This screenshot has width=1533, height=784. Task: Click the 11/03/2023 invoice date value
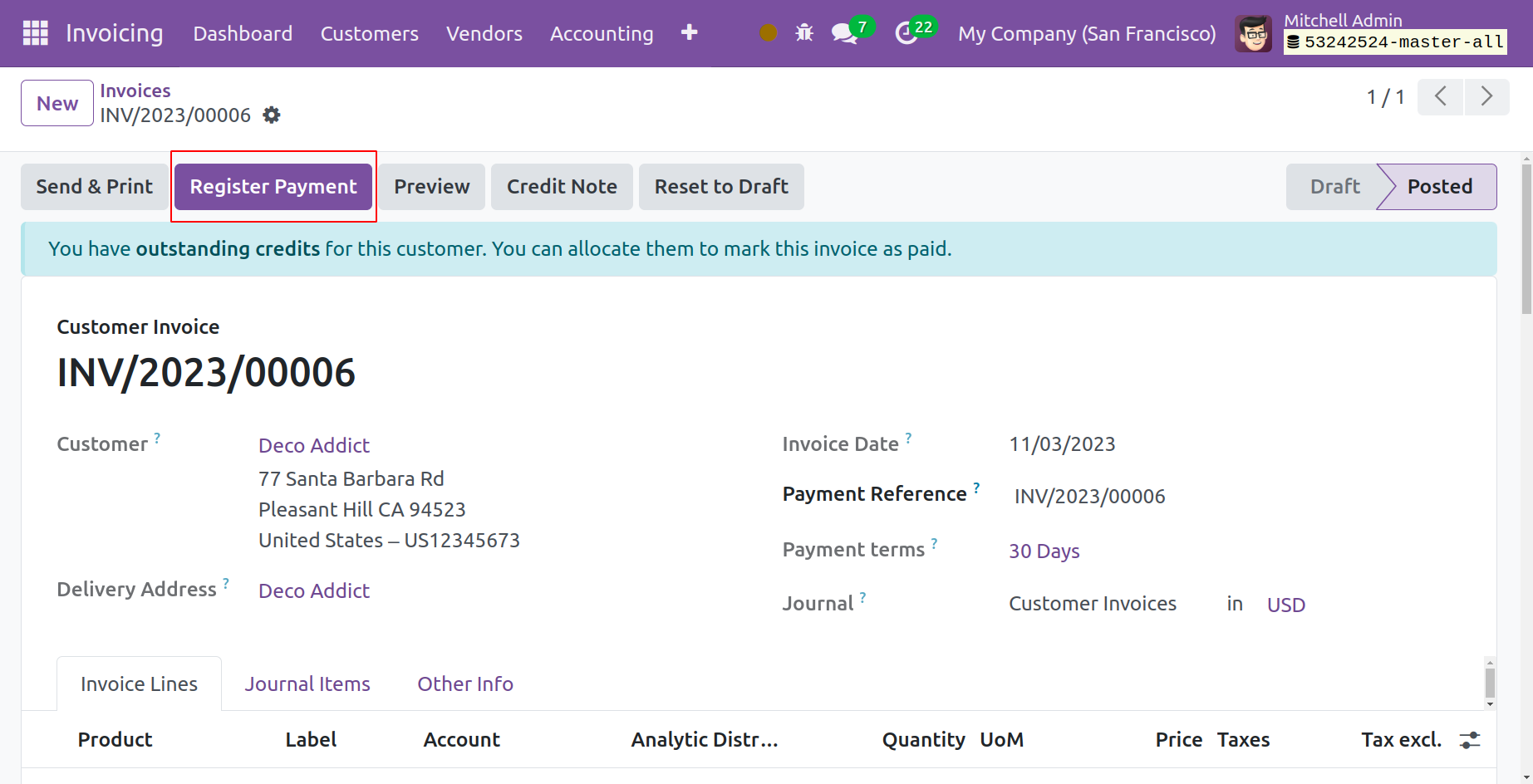(x=1062, y=444)
